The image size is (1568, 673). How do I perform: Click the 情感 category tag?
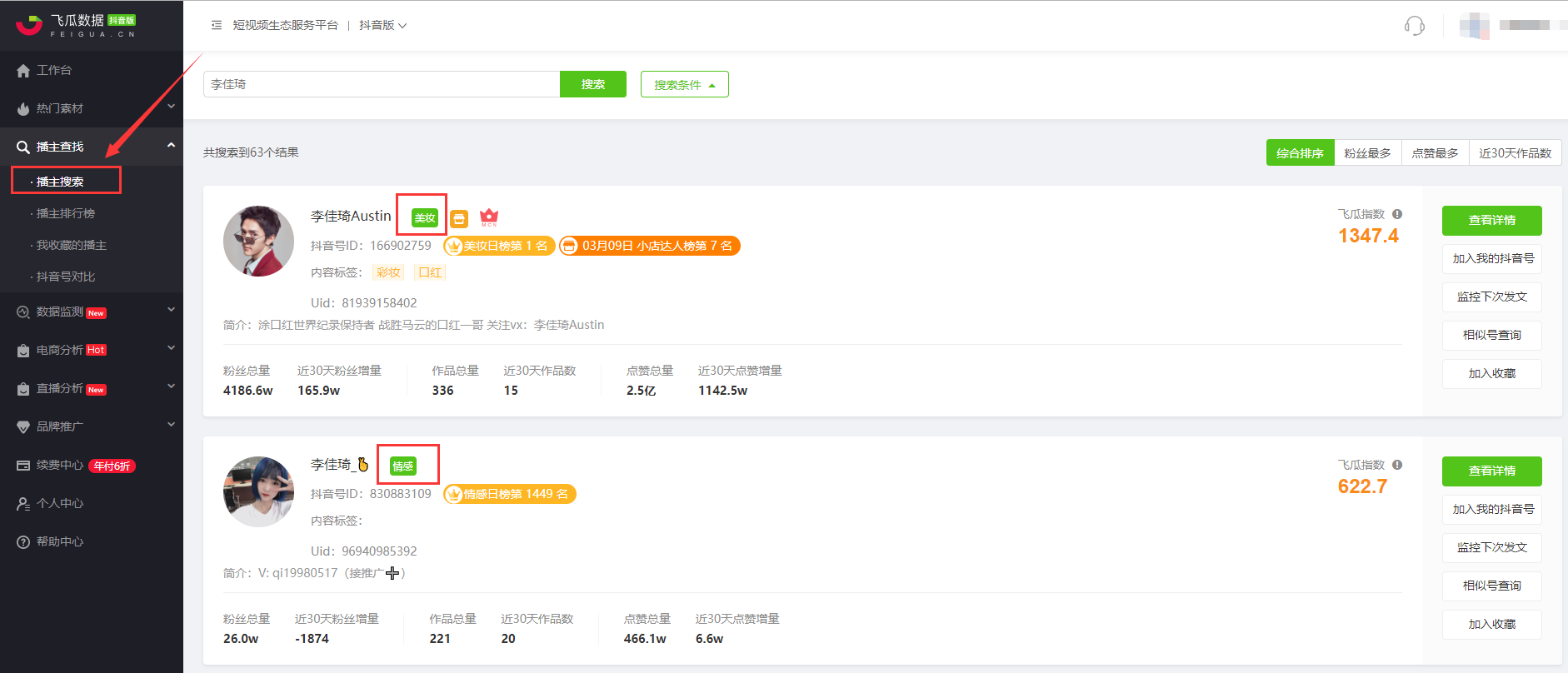(403, 466)
